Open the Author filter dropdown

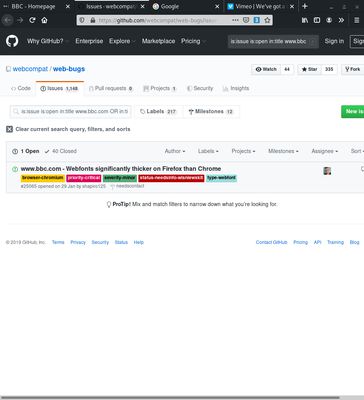[175, 151]
